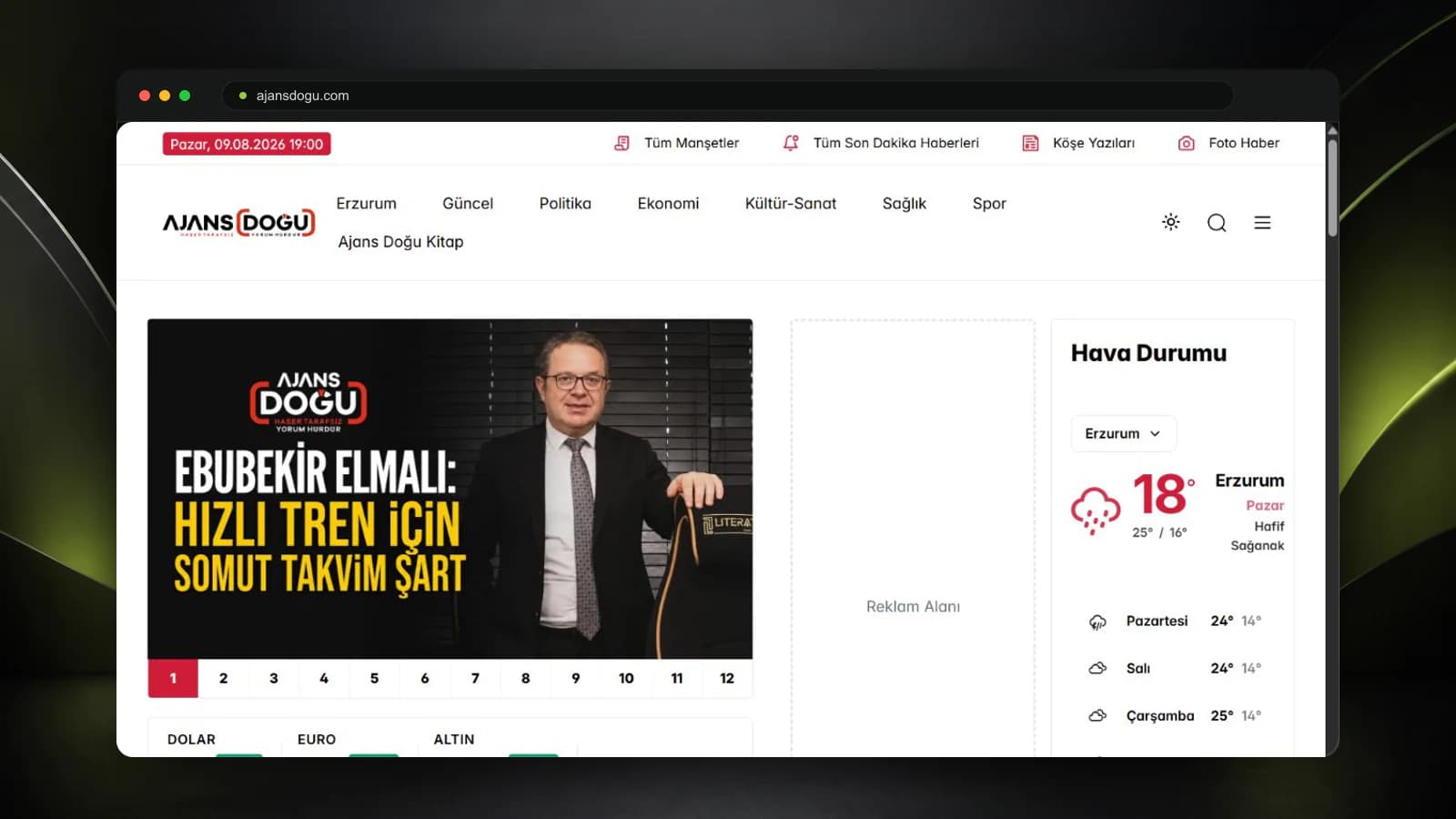The image size is (1456, 819).
Task: Toggle the light/dark theme sun icon
Action: click(1171, 222)
